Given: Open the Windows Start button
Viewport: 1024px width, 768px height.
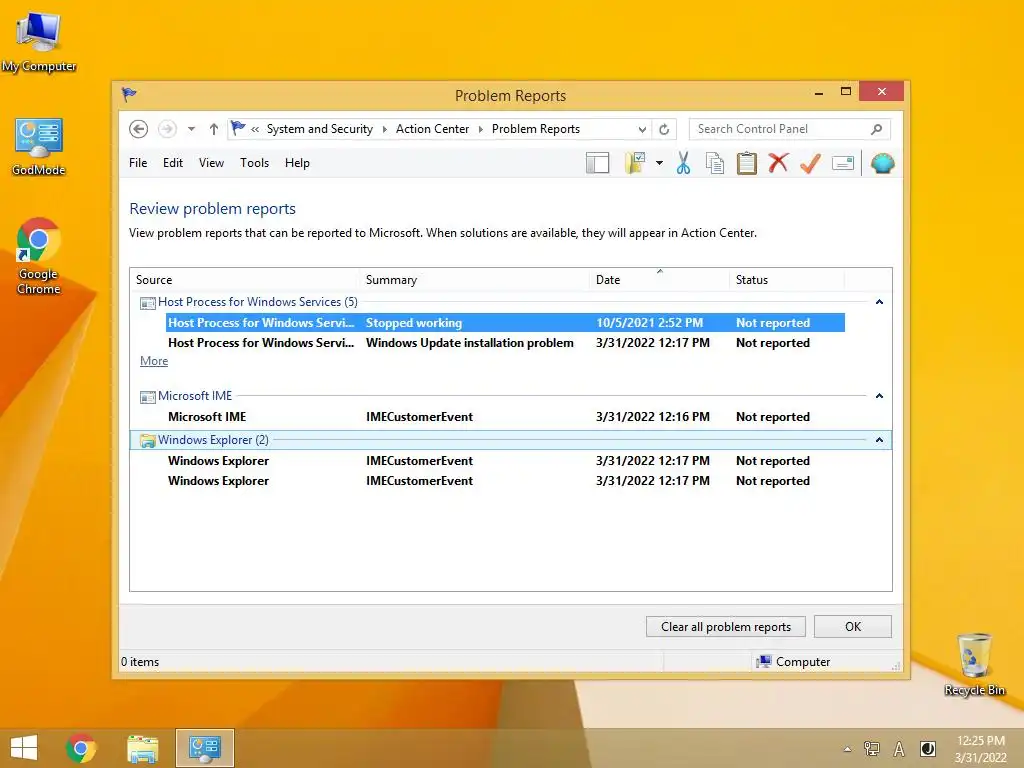Looking at the screenshot, I should coord(24,748).
